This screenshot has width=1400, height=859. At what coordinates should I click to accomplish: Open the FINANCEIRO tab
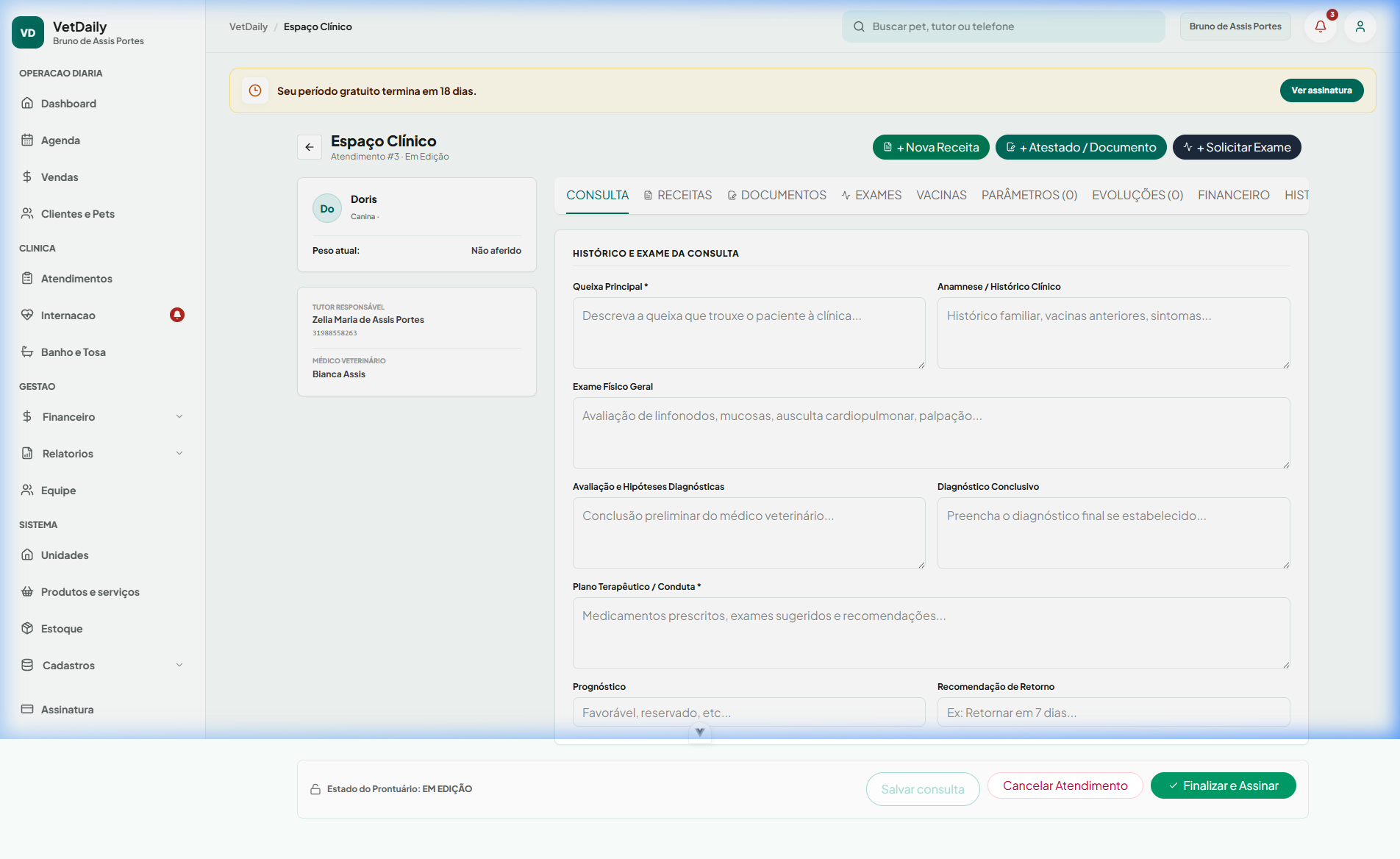click(1234, 195)
